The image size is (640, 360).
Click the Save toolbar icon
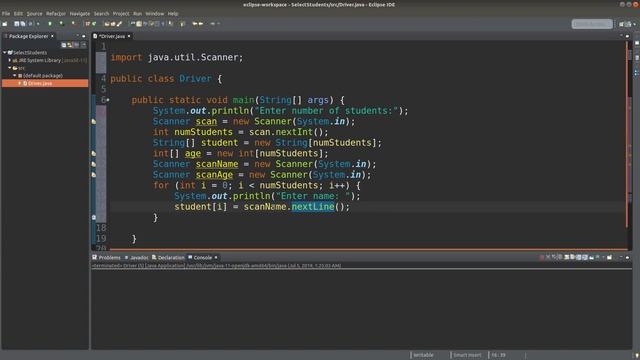pyautogui.click(x=17, y=24)
